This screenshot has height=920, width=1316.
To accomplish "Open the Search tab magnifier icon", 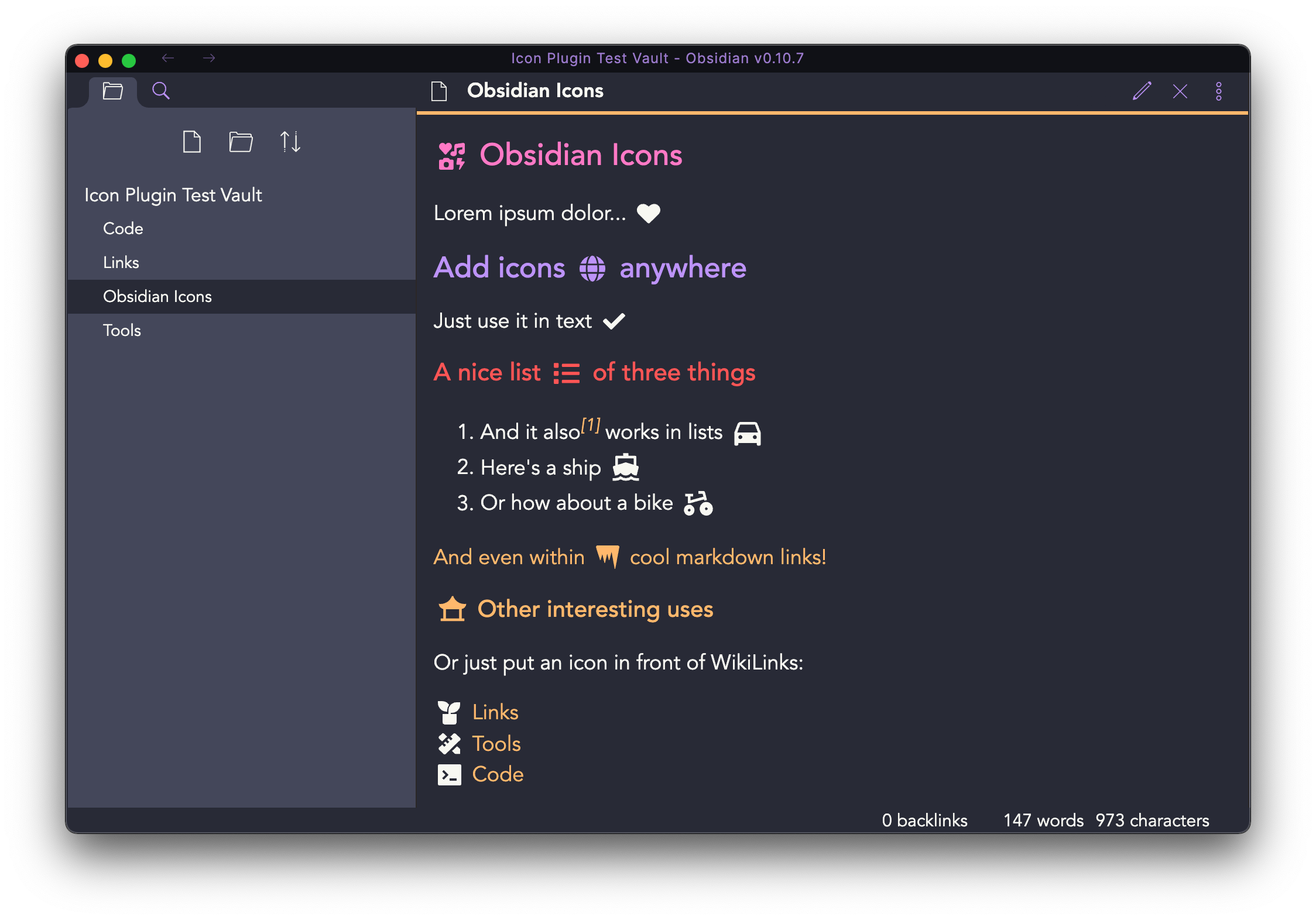I will (161, 91).
